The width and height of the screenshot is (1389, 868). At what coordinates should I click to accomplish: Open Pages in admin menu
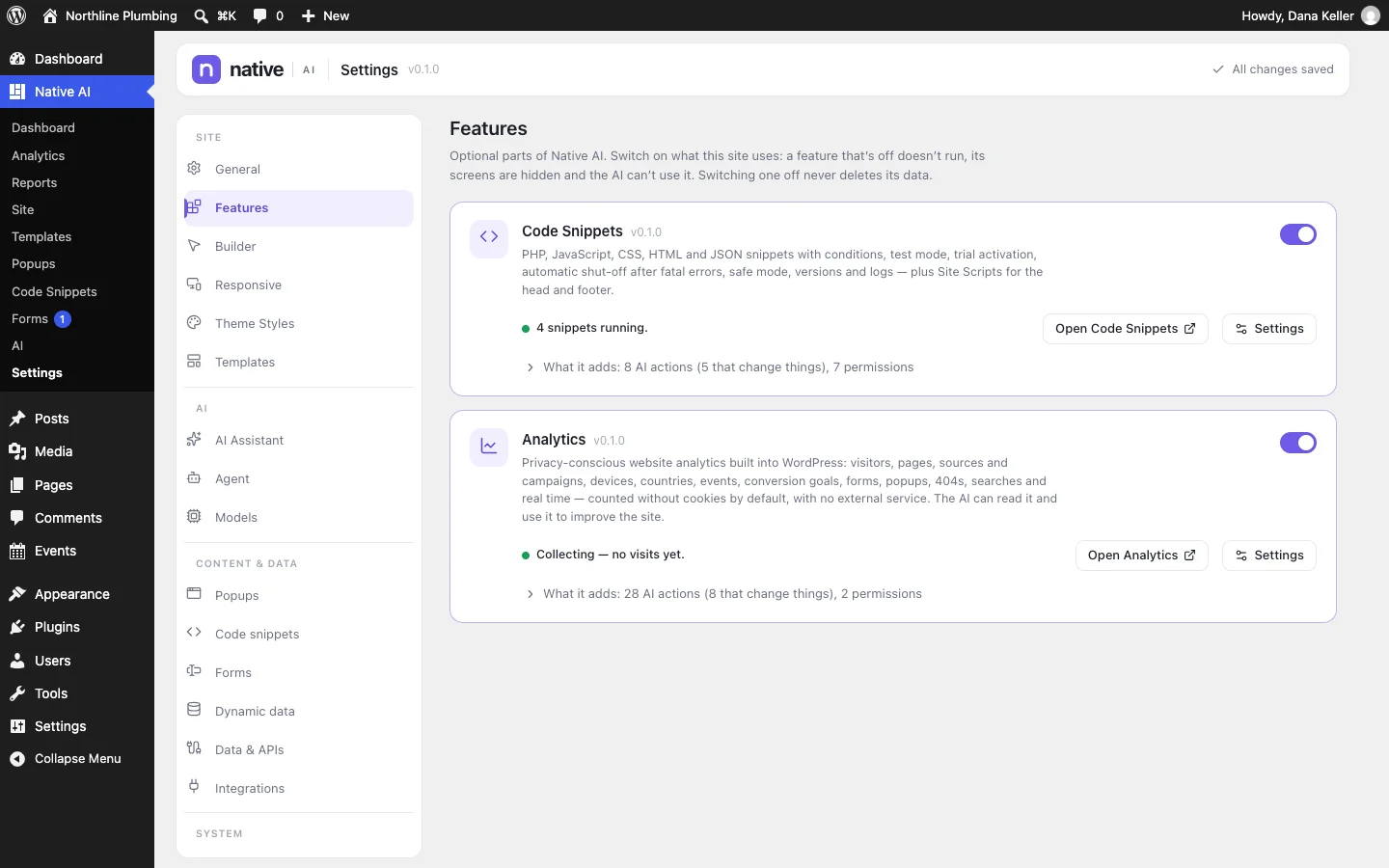(x=77, y=485)
